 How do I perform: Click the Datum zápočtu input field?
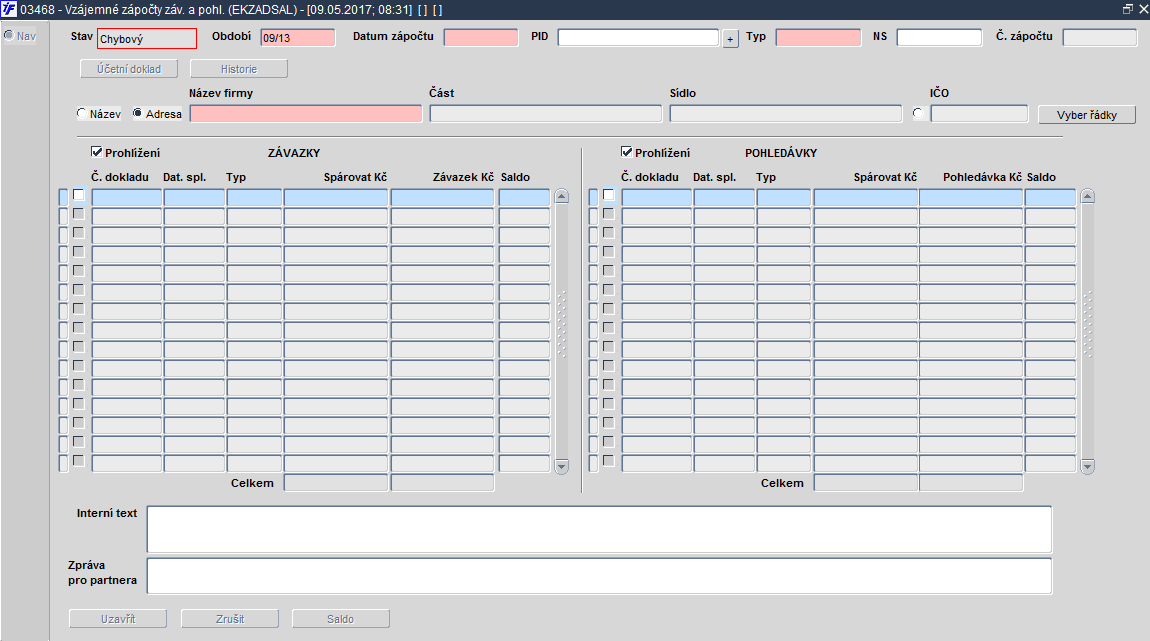click(x=480, y=38)
